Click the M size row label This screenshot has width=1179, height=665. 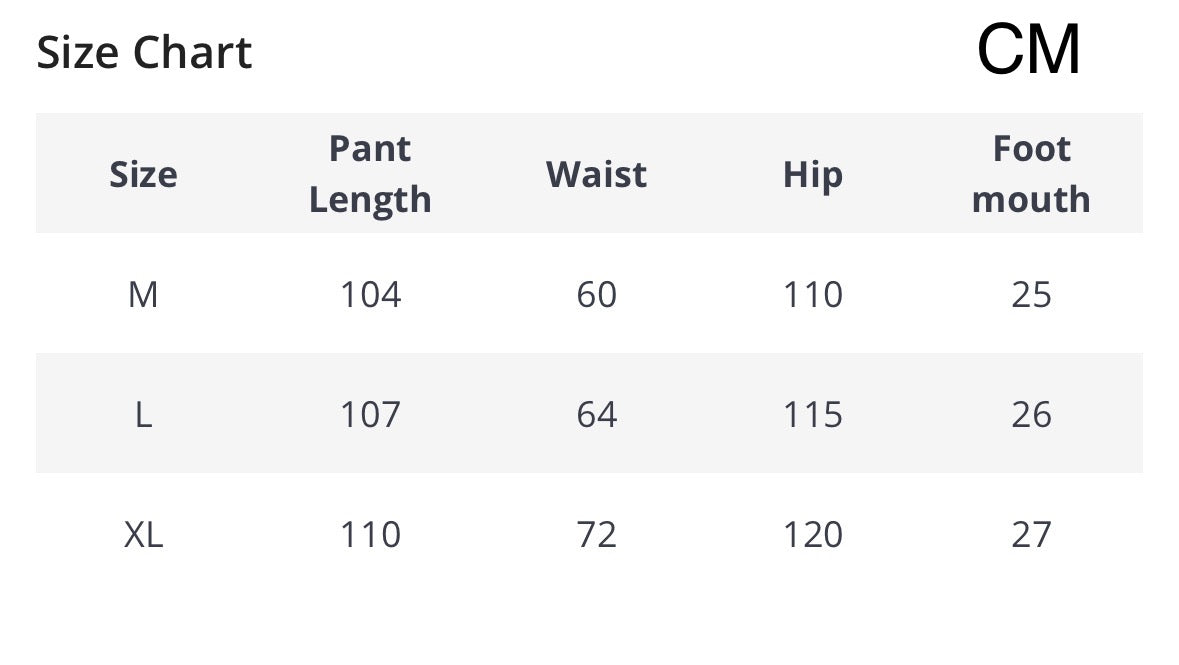[x=143, y=294]
